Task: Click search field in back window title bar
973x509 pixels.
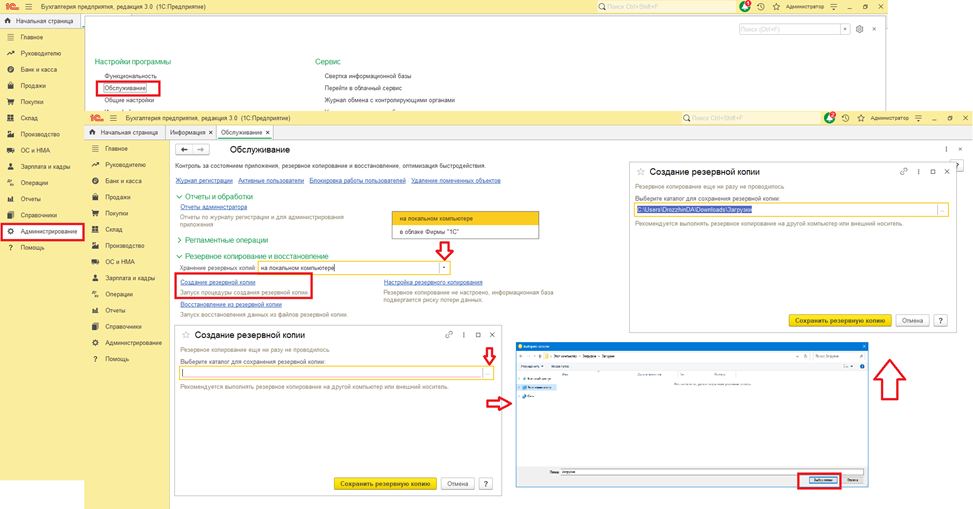Action: point(666,7)
